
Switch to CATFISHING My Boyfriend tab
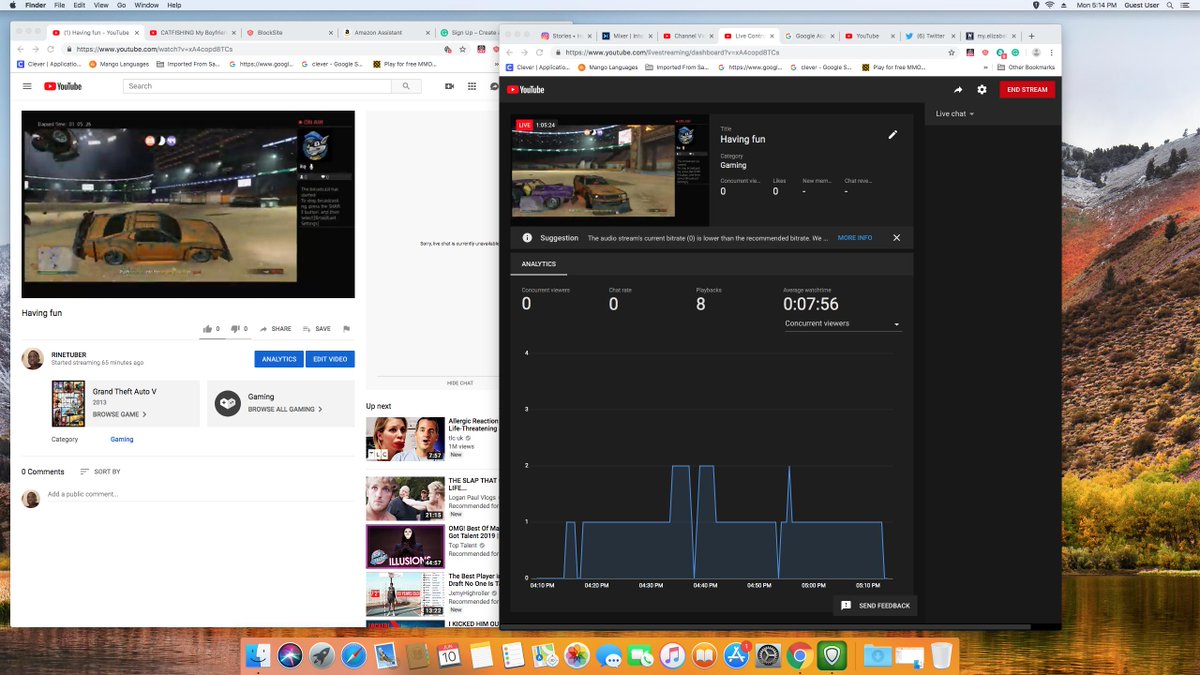click(x=193, y=33)
